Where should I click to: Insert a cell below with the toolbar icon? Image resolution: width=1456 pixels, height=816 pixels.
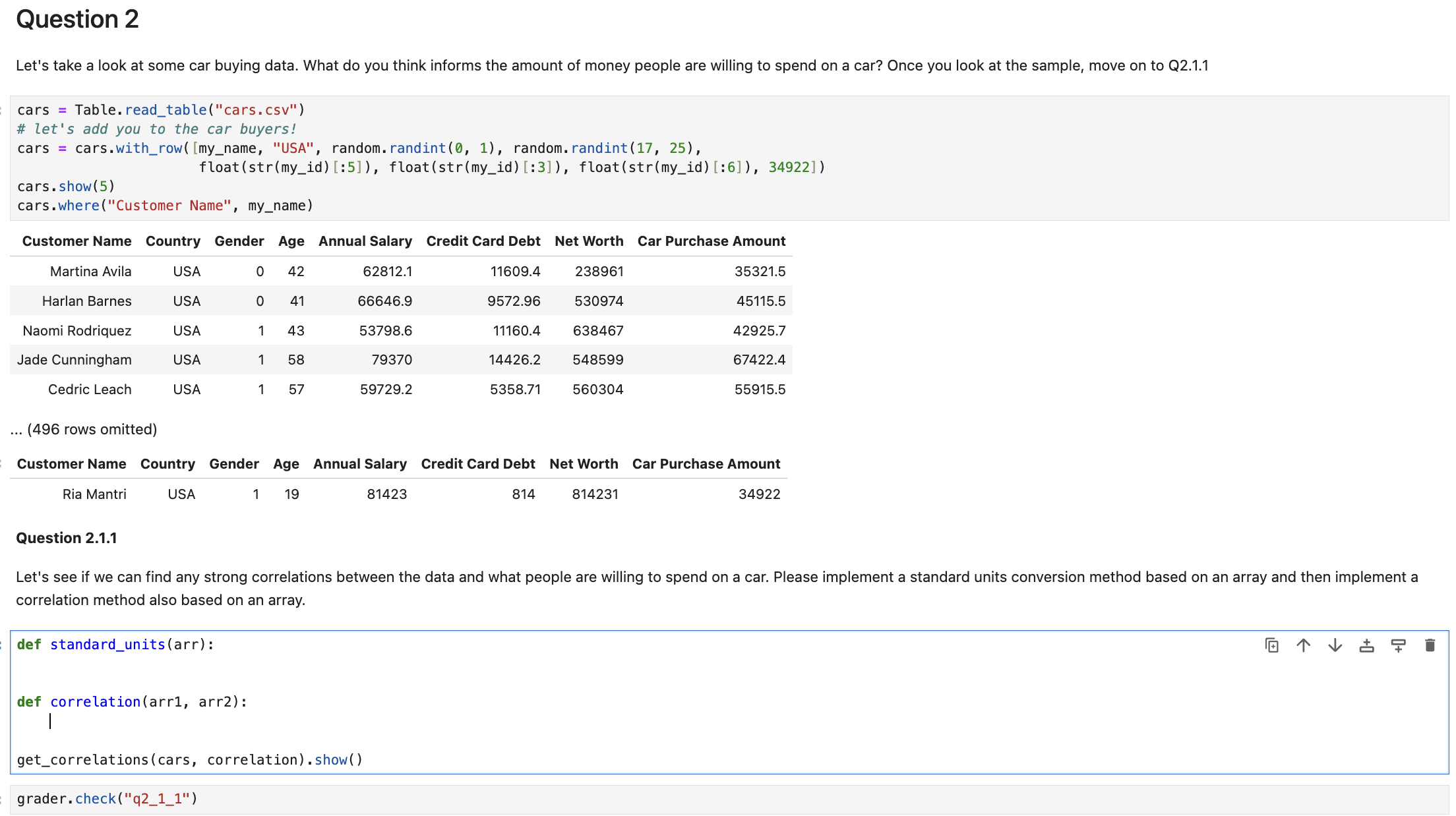click(x=1399, y=645)
